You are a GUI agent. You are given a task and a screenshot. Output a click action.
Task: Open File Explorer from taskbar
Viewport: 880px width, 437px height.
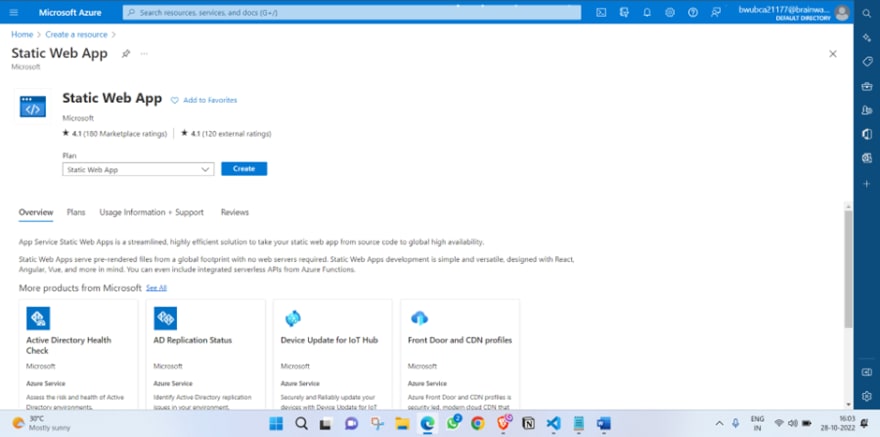point(402,423)
